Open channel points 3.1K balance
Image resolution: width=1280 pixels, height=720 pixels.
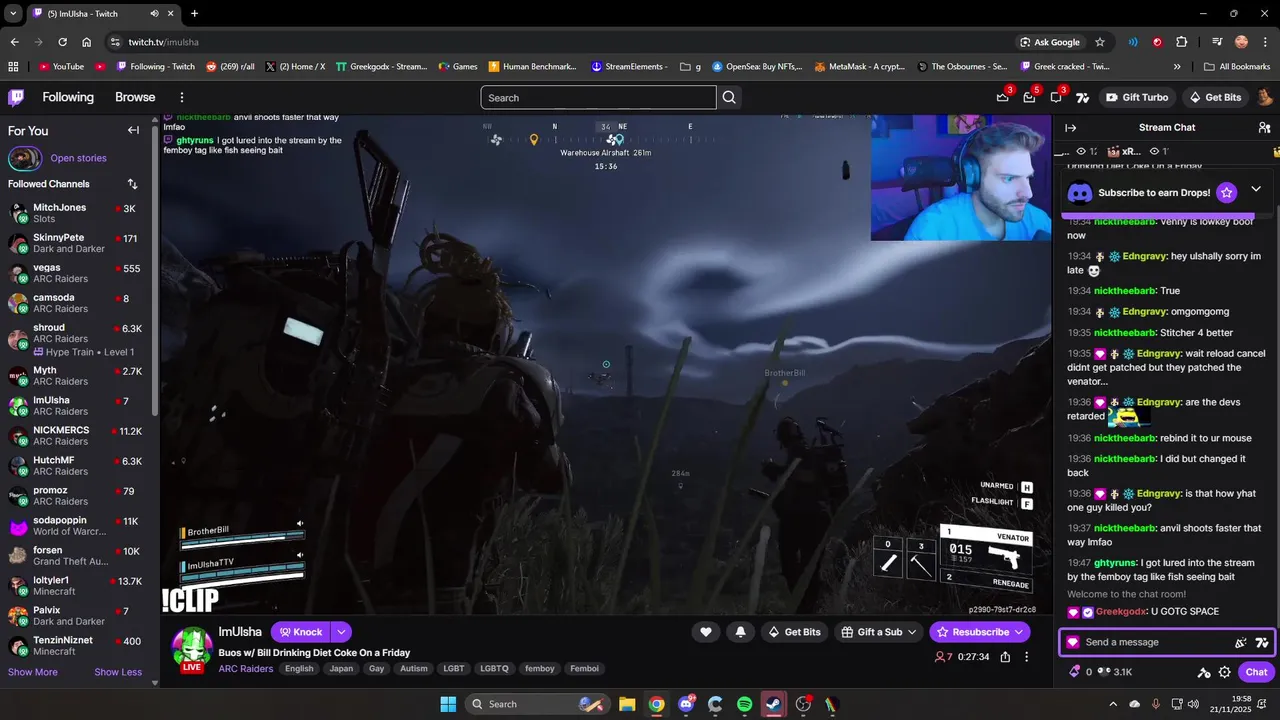1114,672
